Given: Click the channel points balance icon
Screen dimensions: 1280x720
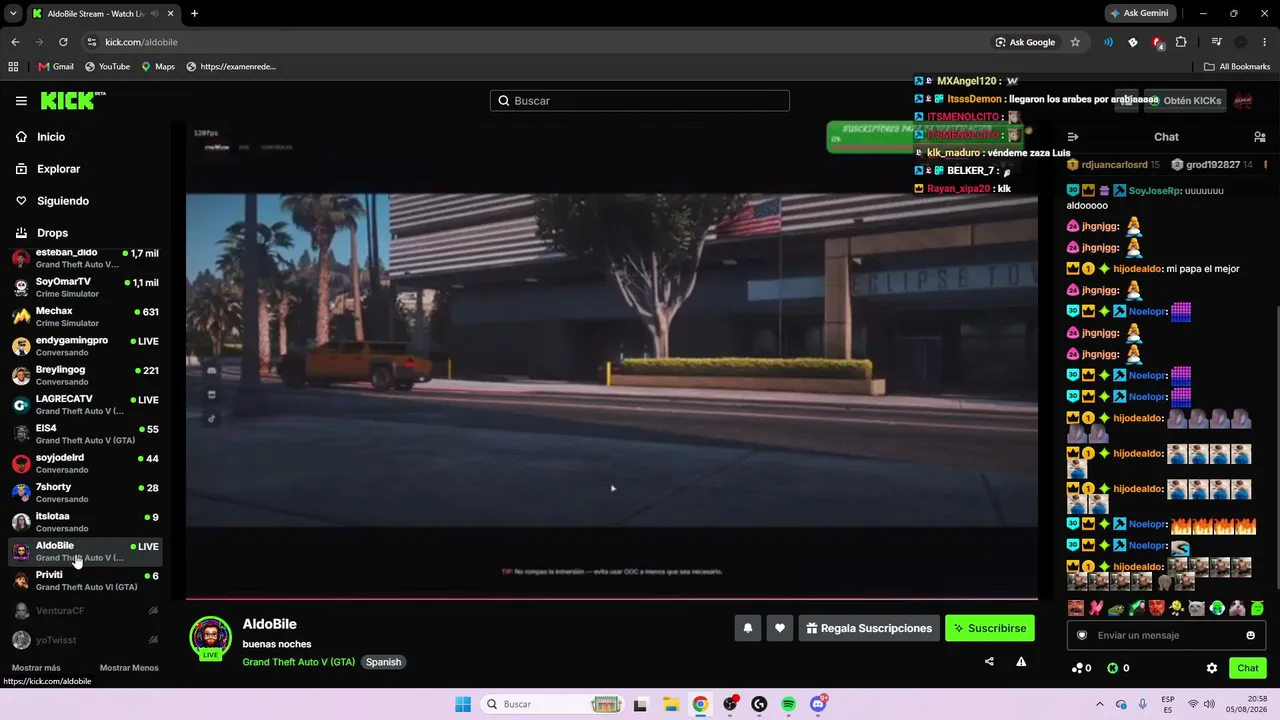Looking at the screenshot, I should tap(1078, 668).
